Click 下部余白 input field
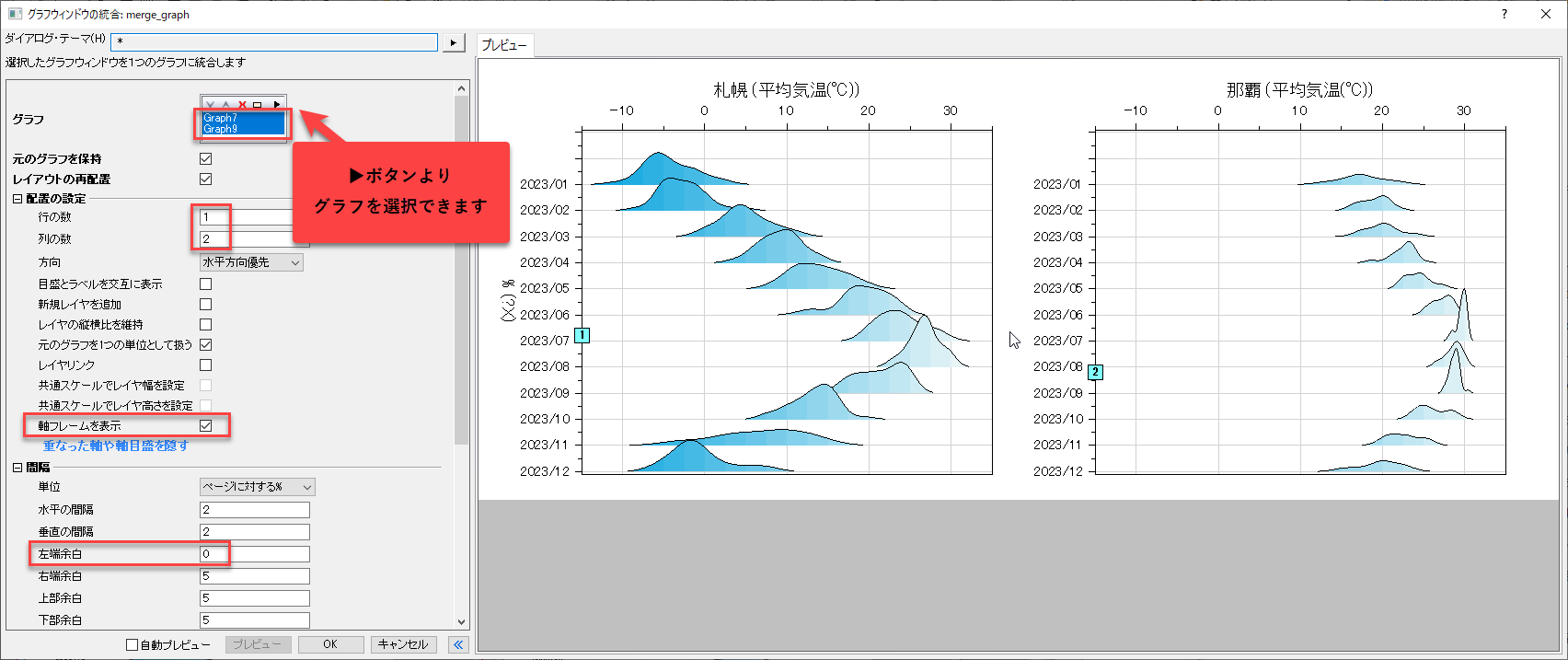This screenshot has width=1568, height=660. click(x=255, y=620)
